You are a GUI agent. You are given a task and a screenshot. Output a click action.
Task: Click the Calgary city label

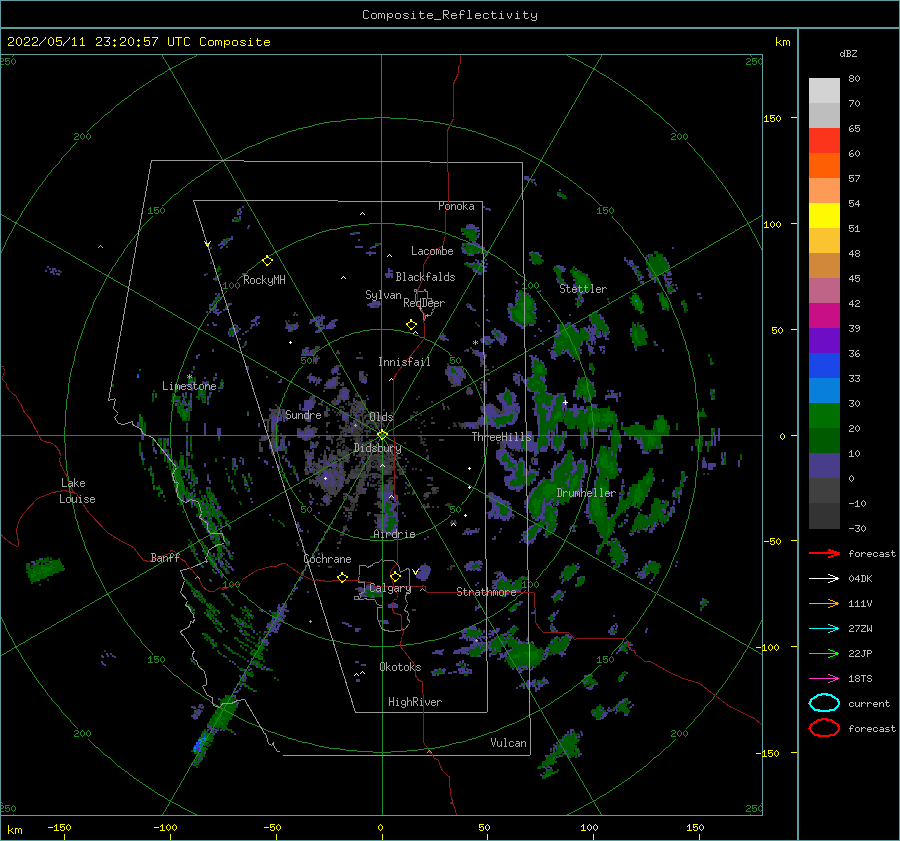pos(390,588)
